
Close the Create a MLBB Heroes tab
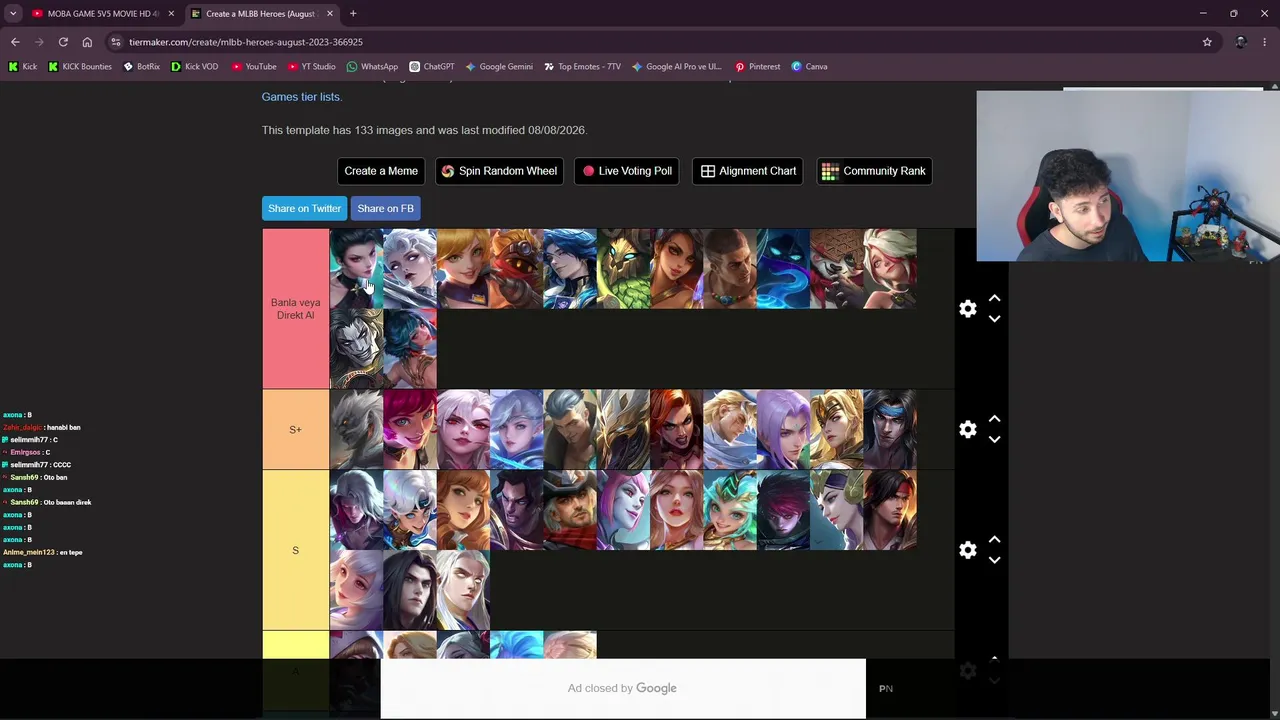pyautogui.click(x=329, y=14)
